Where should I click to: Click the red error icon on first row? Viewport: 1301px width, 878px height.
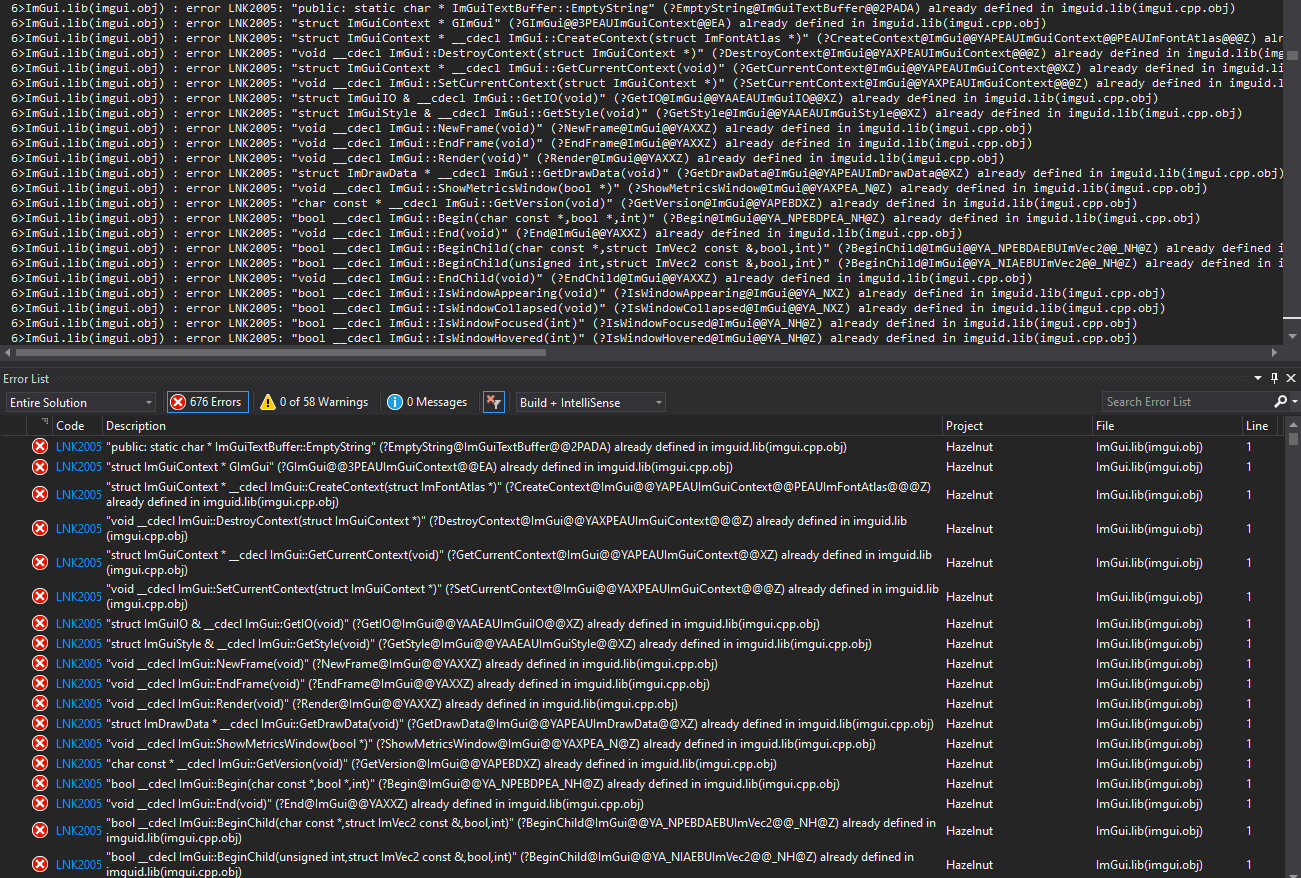(39, 445)
